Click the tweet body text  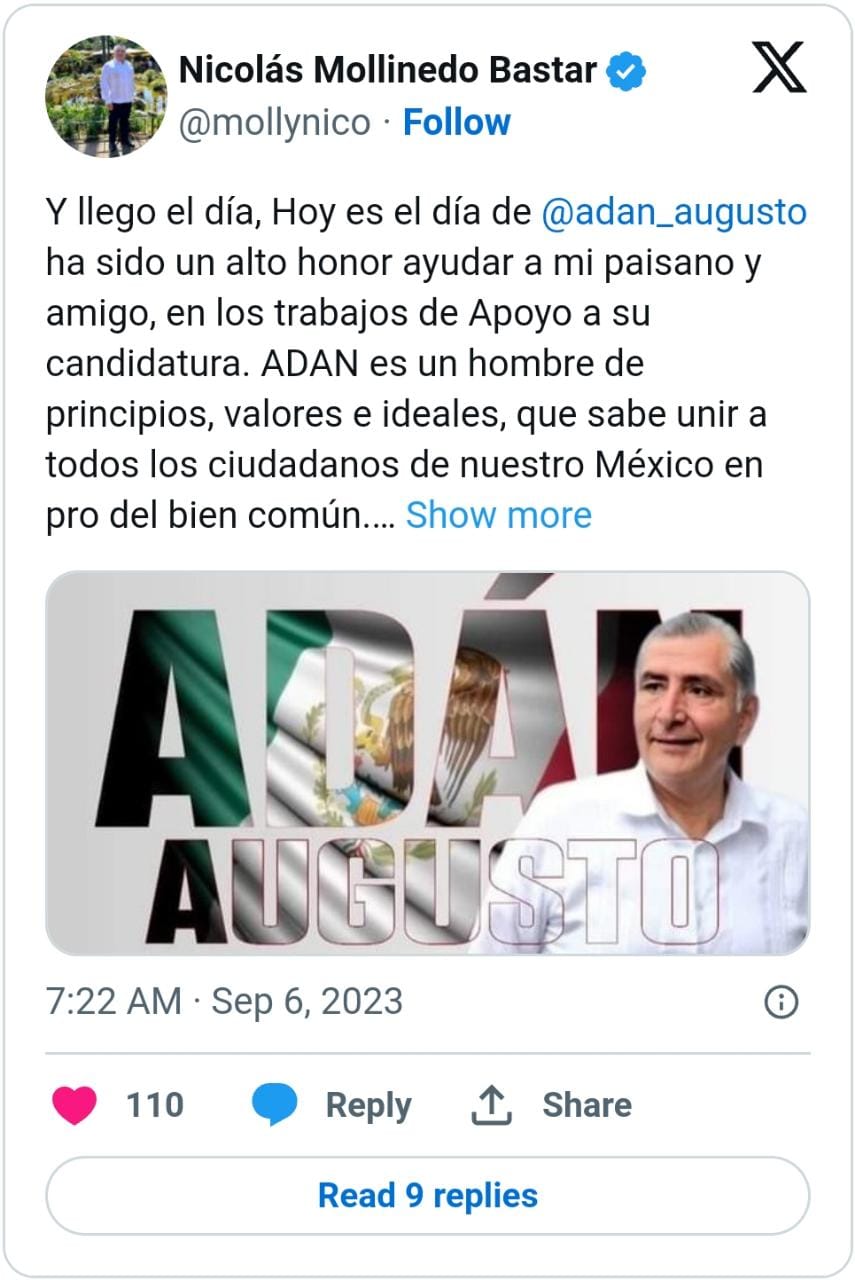(426, 364)
